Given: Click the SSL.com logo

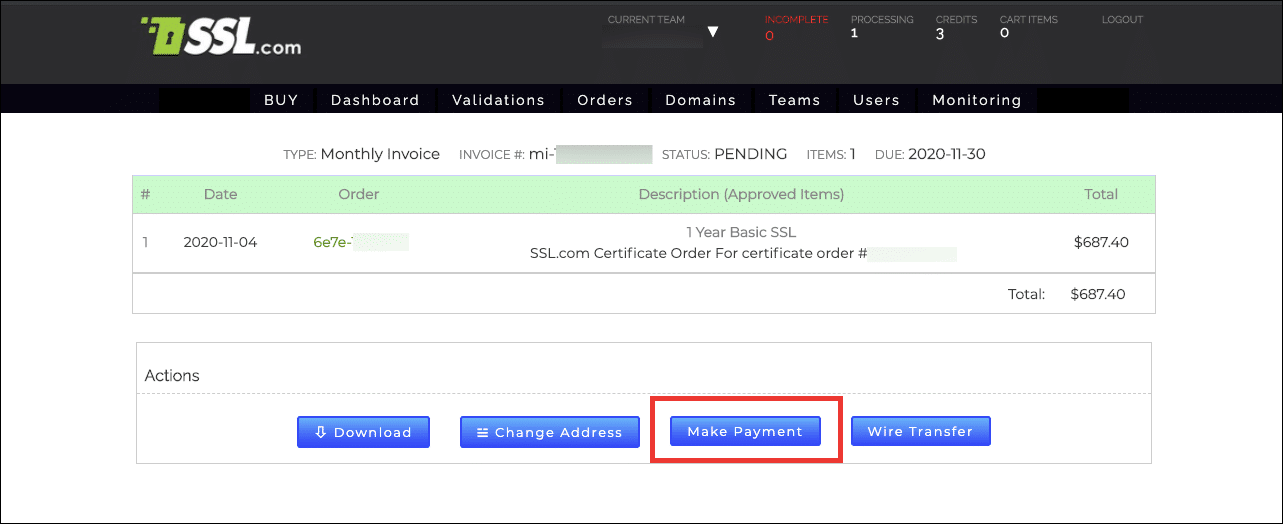Looking at the screenshot, I should click(221, 37).
